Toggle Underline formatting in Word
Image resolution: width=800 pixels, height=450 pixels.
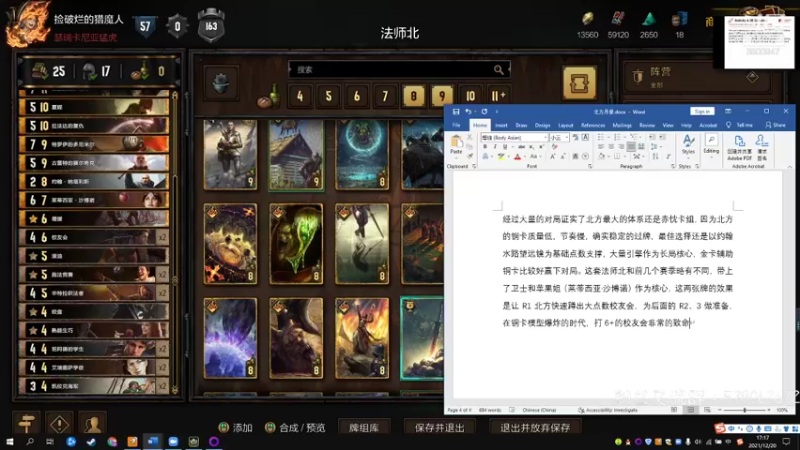click(505, 147)
